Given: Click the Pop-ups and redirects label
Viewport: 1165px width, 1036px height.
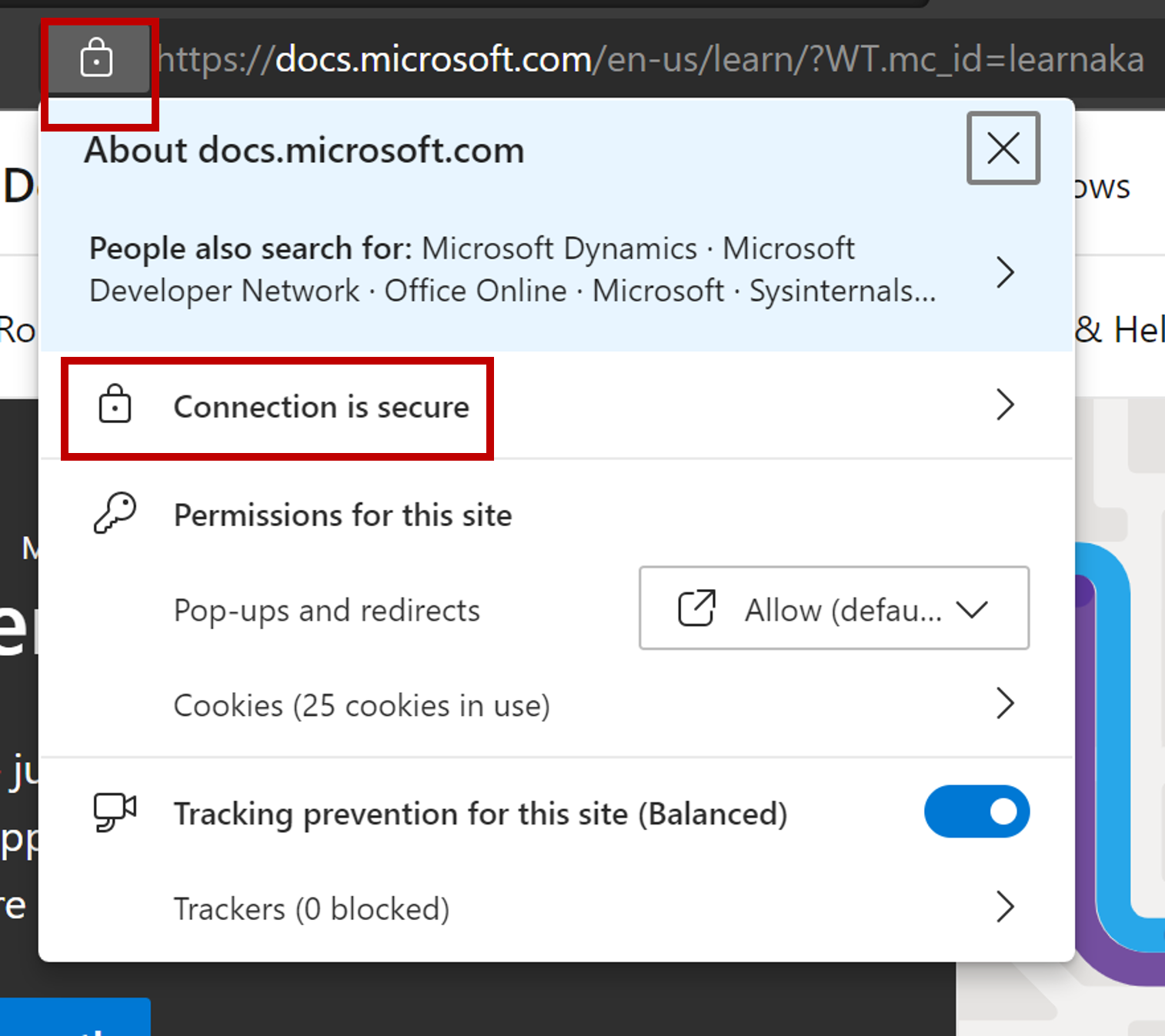Looking at the screenshot, I should 327,611.
